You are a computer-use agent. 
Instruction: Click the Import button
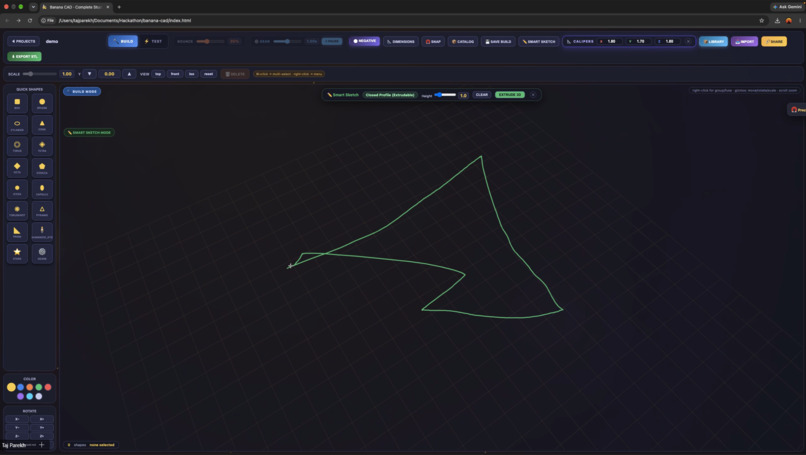click(744, 42)
